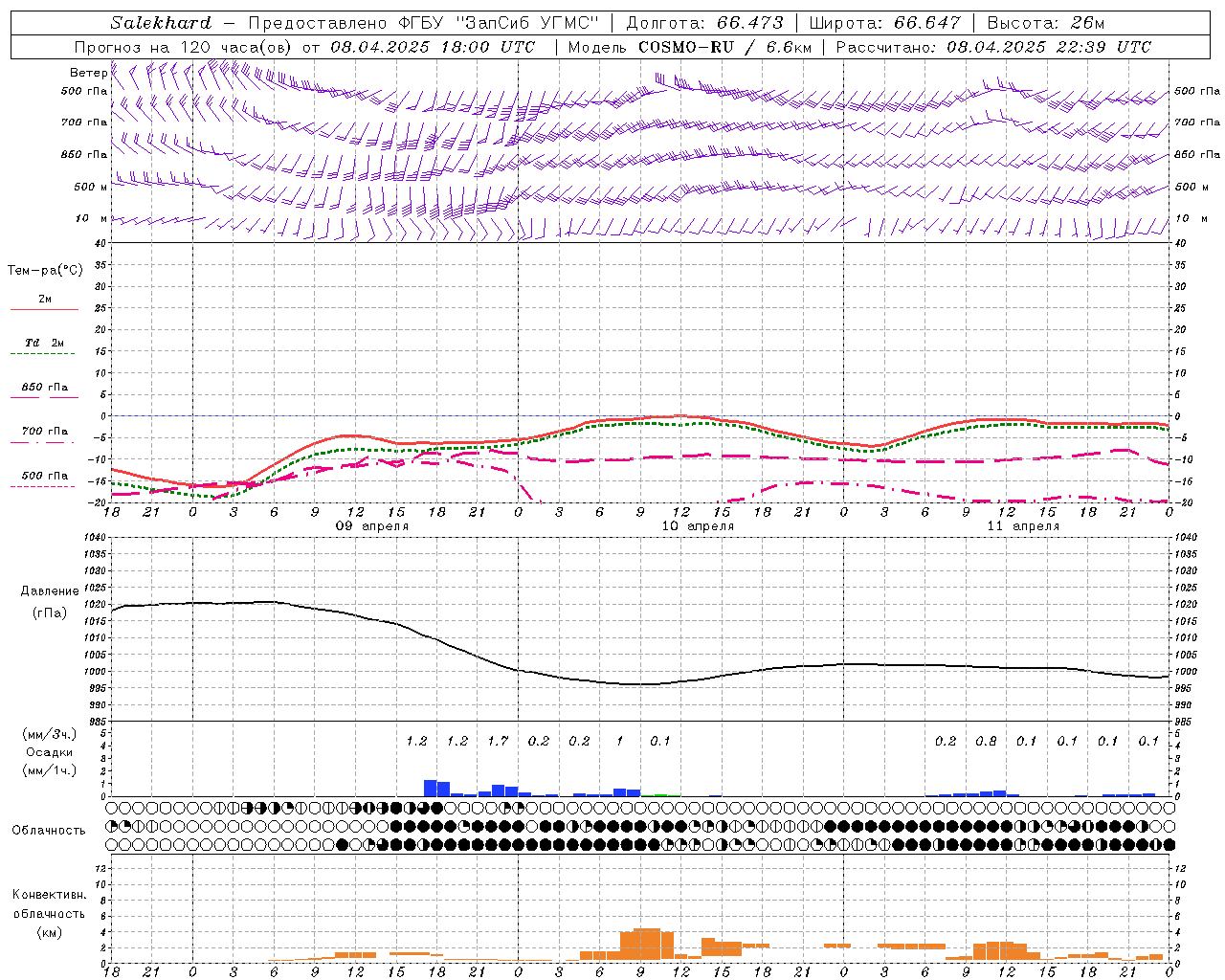The image size is (1225, 980).
Task: Click the 'Давление' pressure label
Action: (50, 591)
